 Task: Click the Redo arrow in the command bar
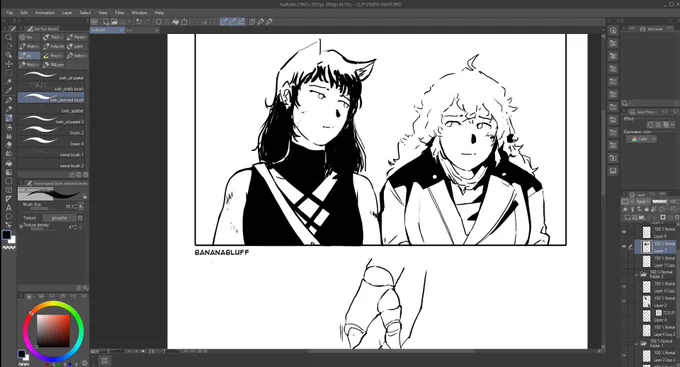click(x=147, y=22)
